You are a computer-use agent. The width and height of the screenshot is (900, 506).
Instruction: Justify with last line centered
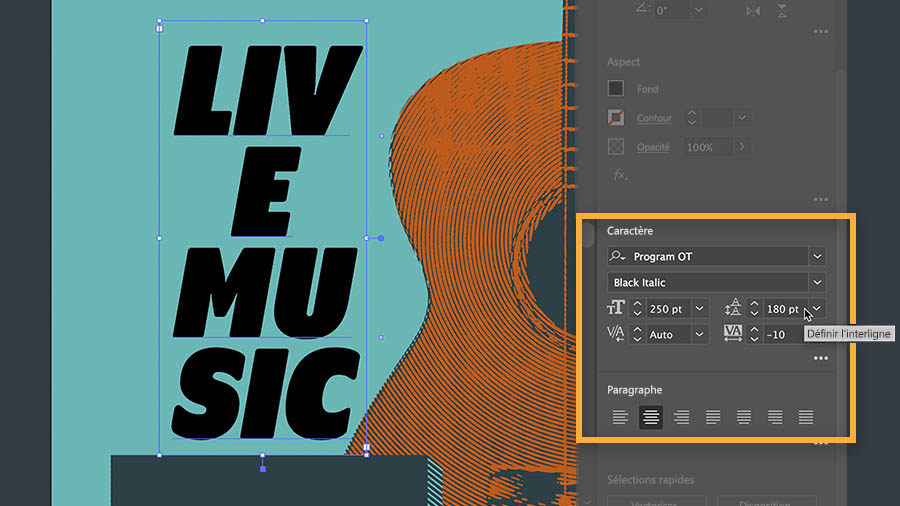point(743,417)
